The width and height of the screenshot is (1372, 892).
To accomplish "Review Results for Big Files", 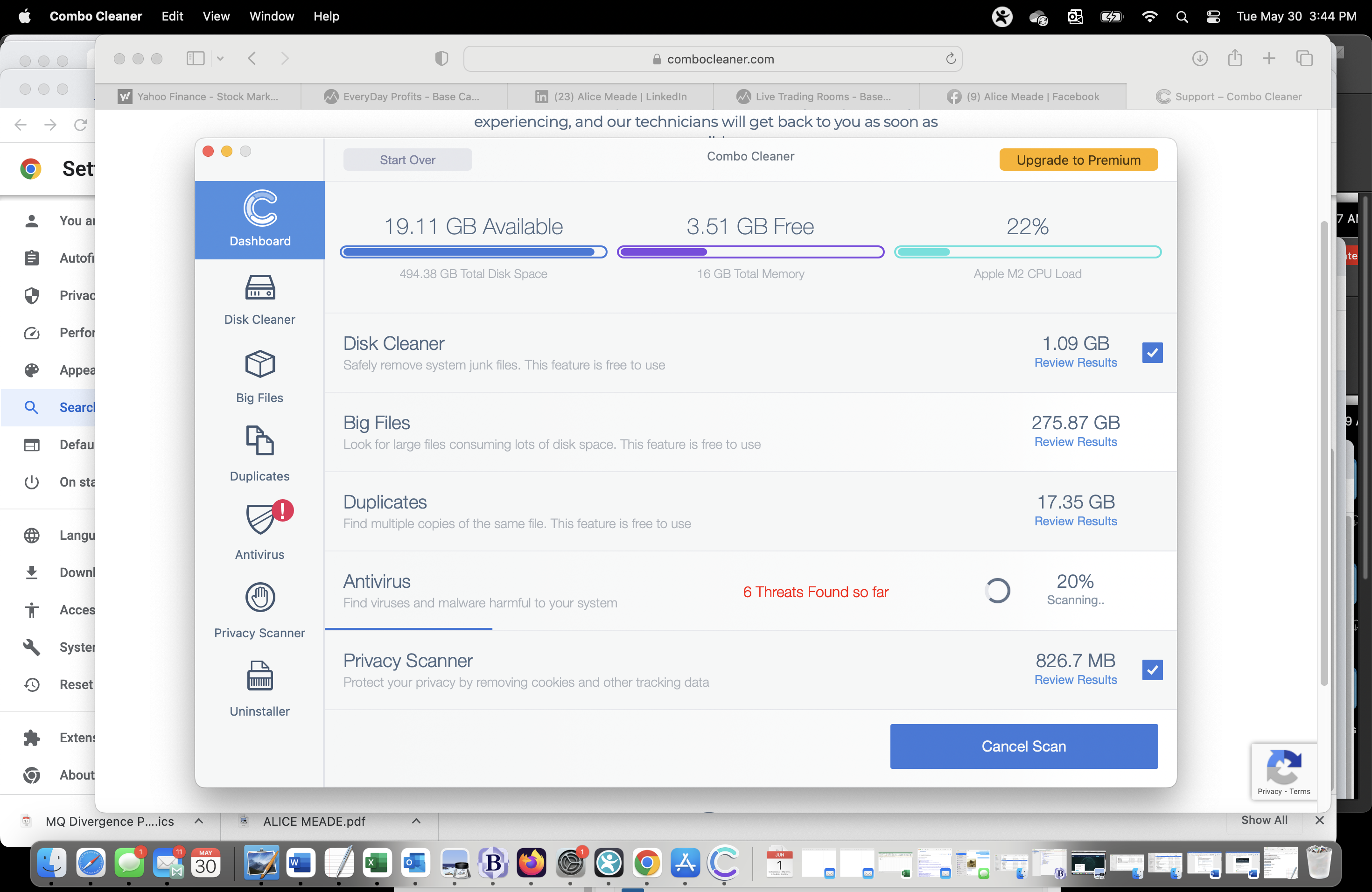I will (x=1075, y=441).
